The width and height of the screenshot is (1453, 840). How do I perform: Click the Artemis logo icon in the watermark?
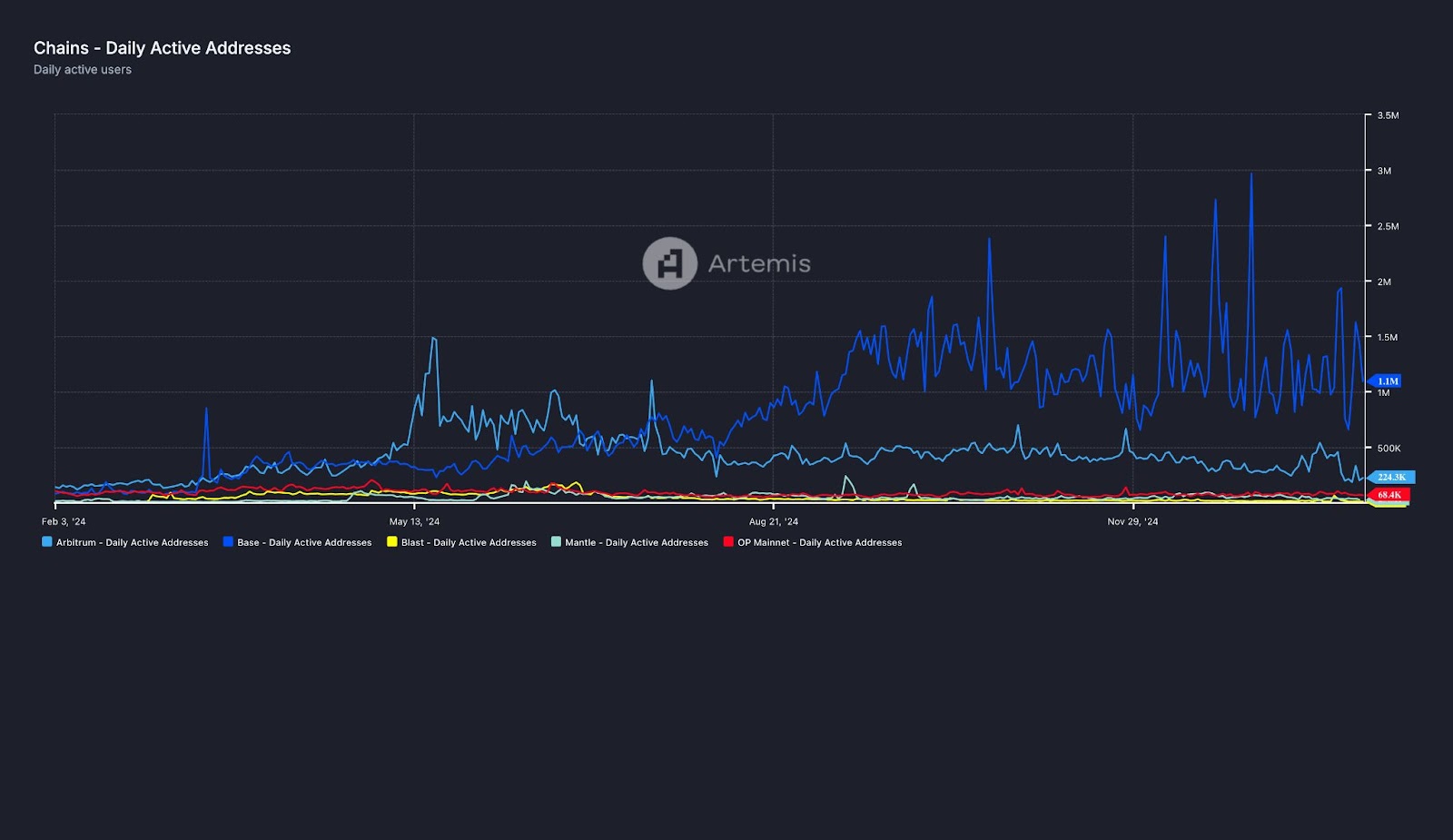coord(670,263)
